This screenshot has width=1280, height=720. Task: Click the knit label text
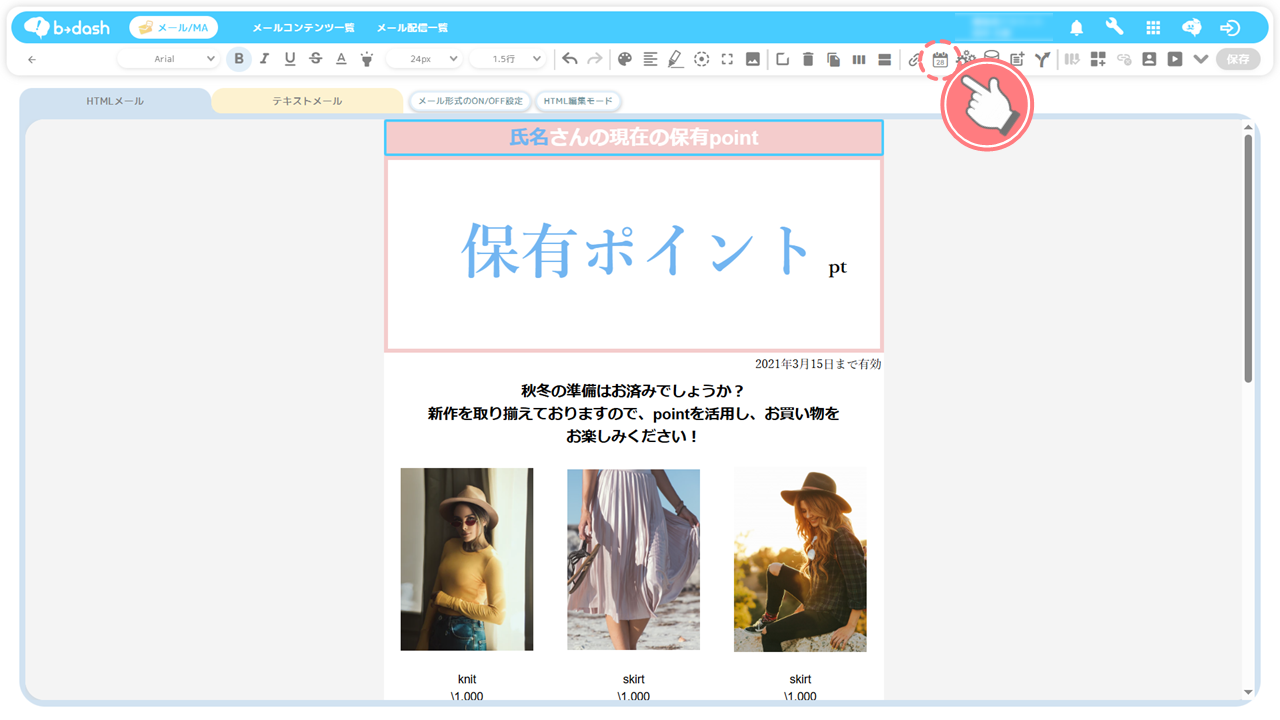[467, 679]
